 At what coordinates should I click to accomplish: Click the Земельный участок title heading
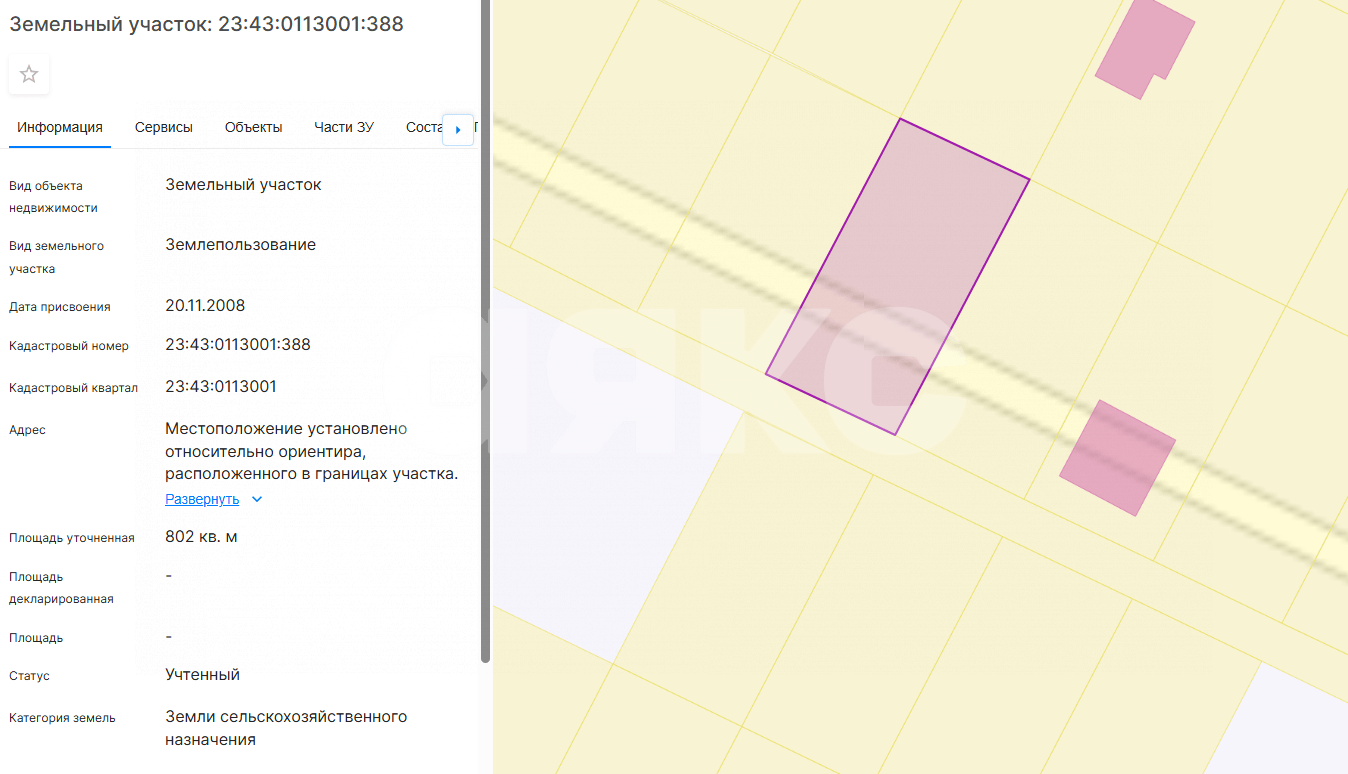[206, 24]
